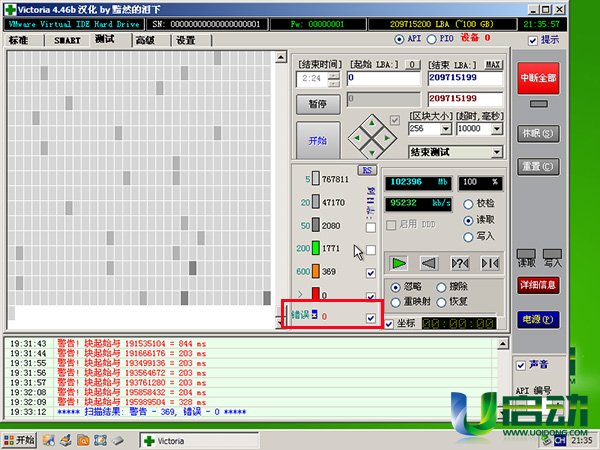Click the log panel scrollbar up arrow
The image size is (600, 450).
pyautogui.click(x=503, y=344)
